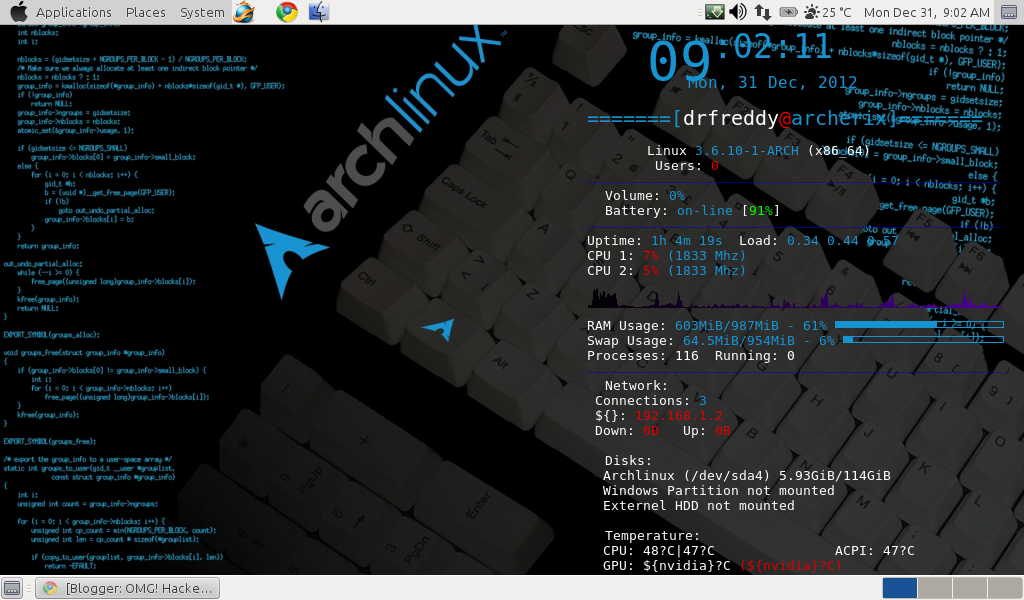
Task: Open Google Chrome from the panel
Action: coord(286,12)
